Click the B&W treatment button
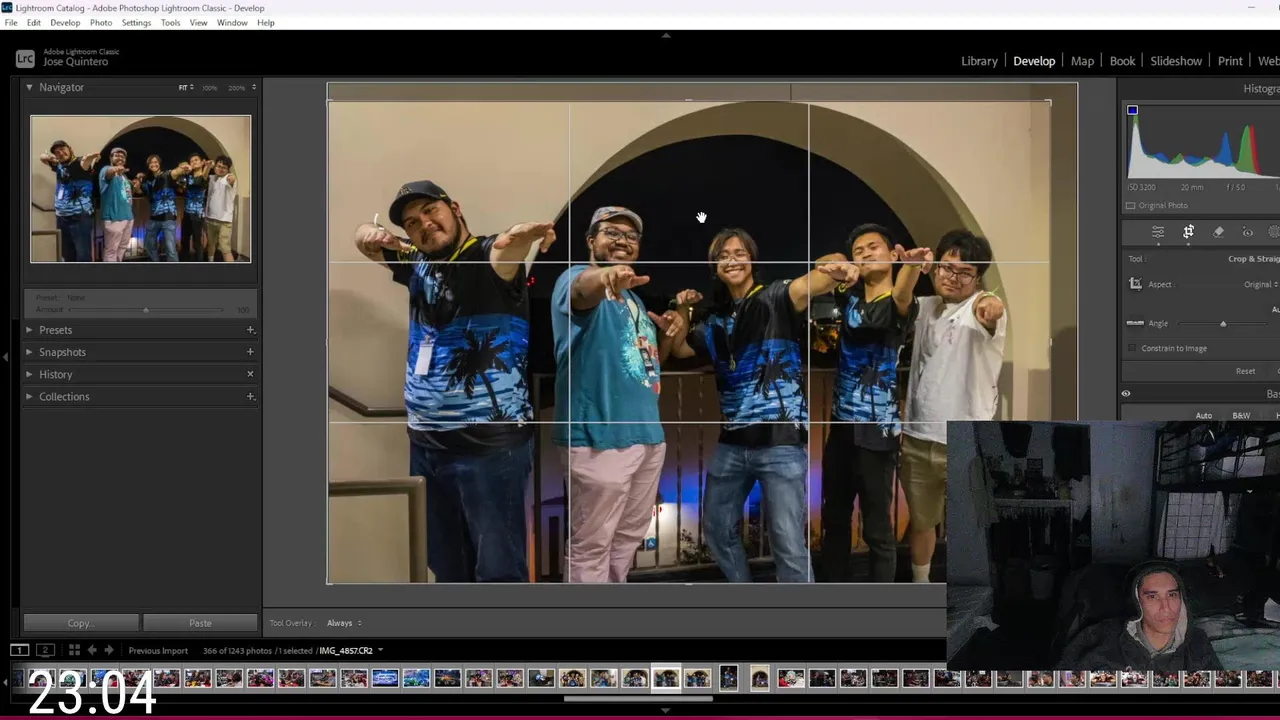Image resolution: width=1280 pixels, height=720 pixels. 1241,416
